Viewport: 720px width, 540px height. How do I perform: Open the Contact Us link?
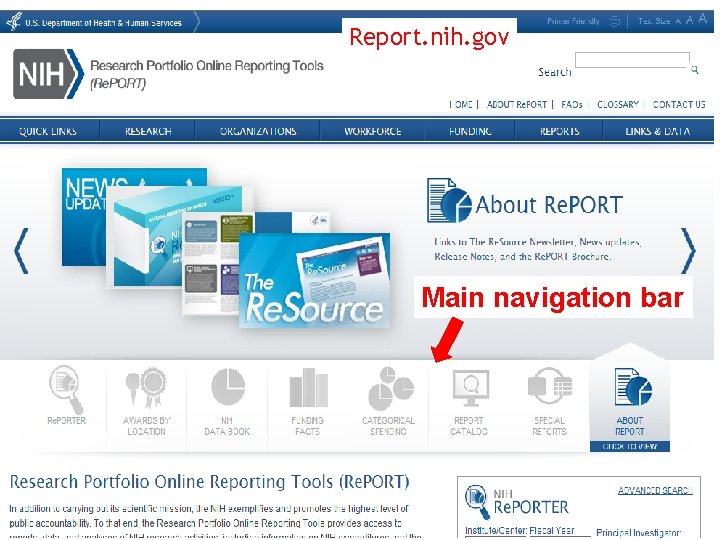(679, 105)
